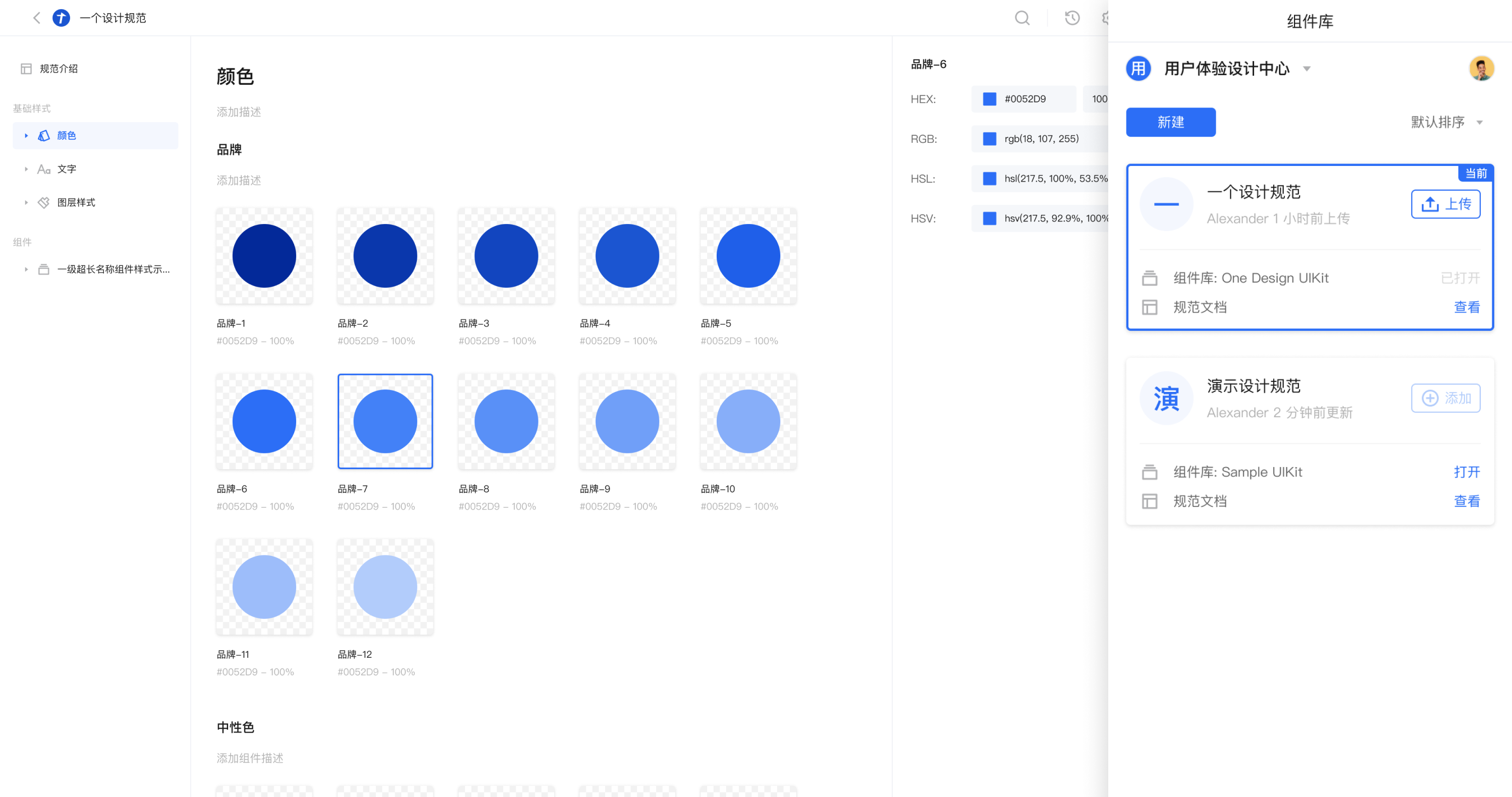Viewport: 1512px width, 797px height.
Task: Click the 文字 Aa icon in sidebar
Action: [44, 169]
